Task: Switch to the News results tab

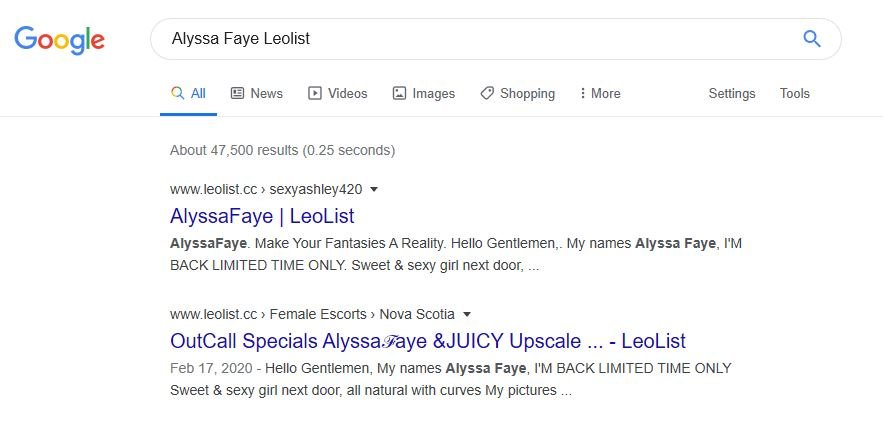Action: [x=257, y=93]
